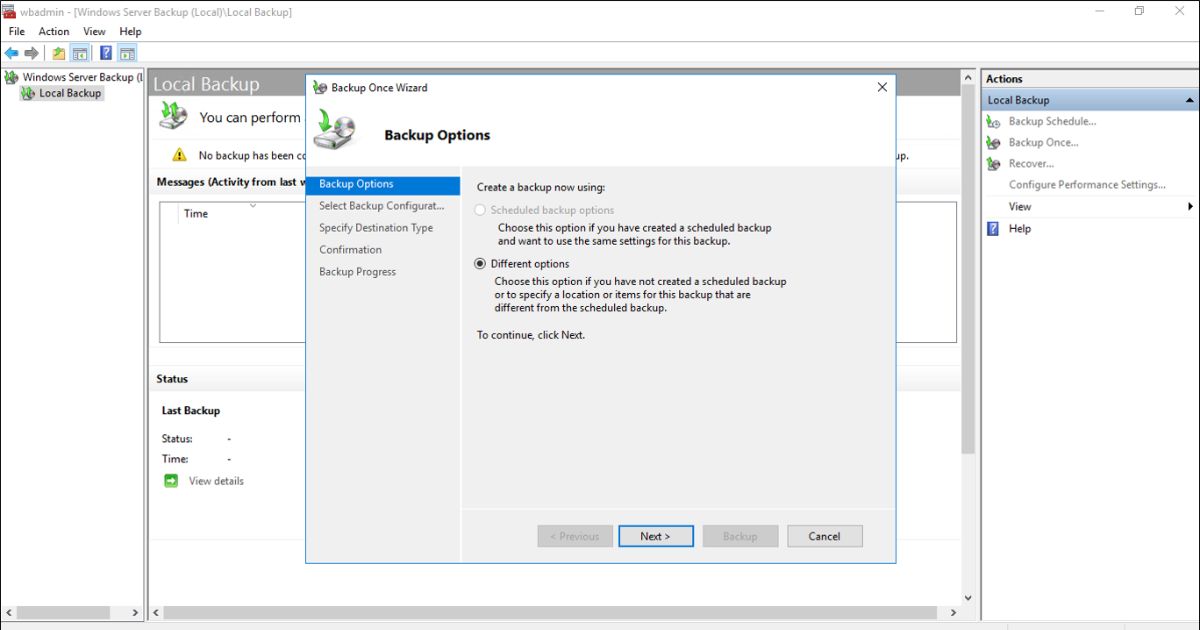Close the Backup Once Wizard dialog
Image resolution: width=1200 pixels, height=630 pixels.
(x=882, y=87)
